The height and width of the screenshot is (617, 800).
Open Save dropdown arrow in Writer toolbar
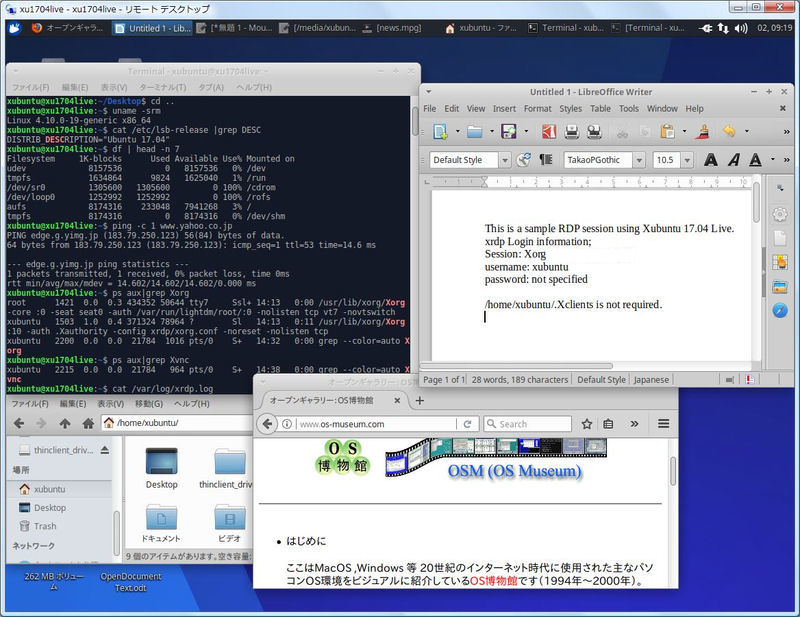coord(527,132)
